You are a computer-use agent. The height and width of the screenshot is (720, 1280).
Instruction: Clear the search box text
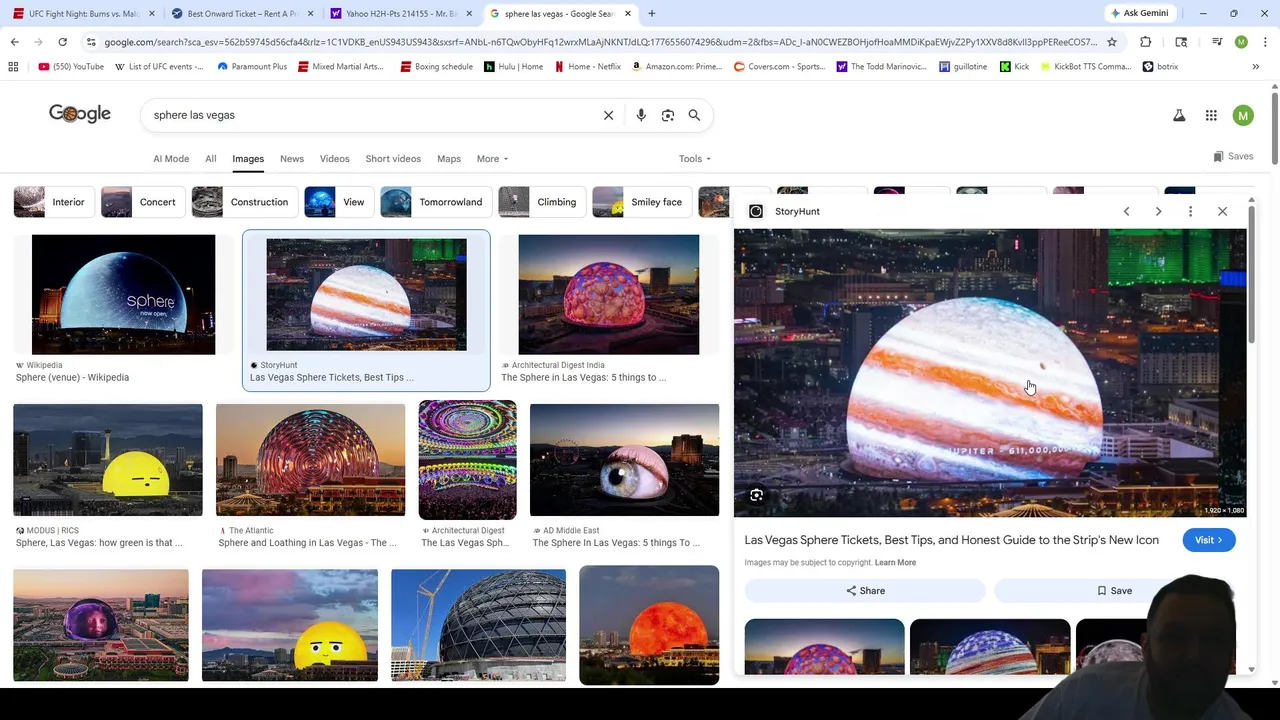click(608, 115)
